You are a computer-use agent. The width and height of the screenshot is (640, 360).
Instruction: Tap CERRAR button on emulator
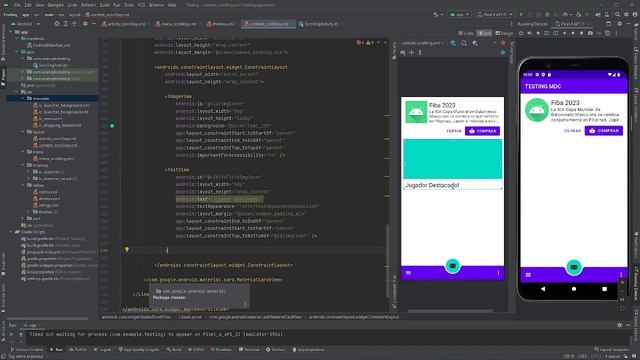tap(572, 131)
